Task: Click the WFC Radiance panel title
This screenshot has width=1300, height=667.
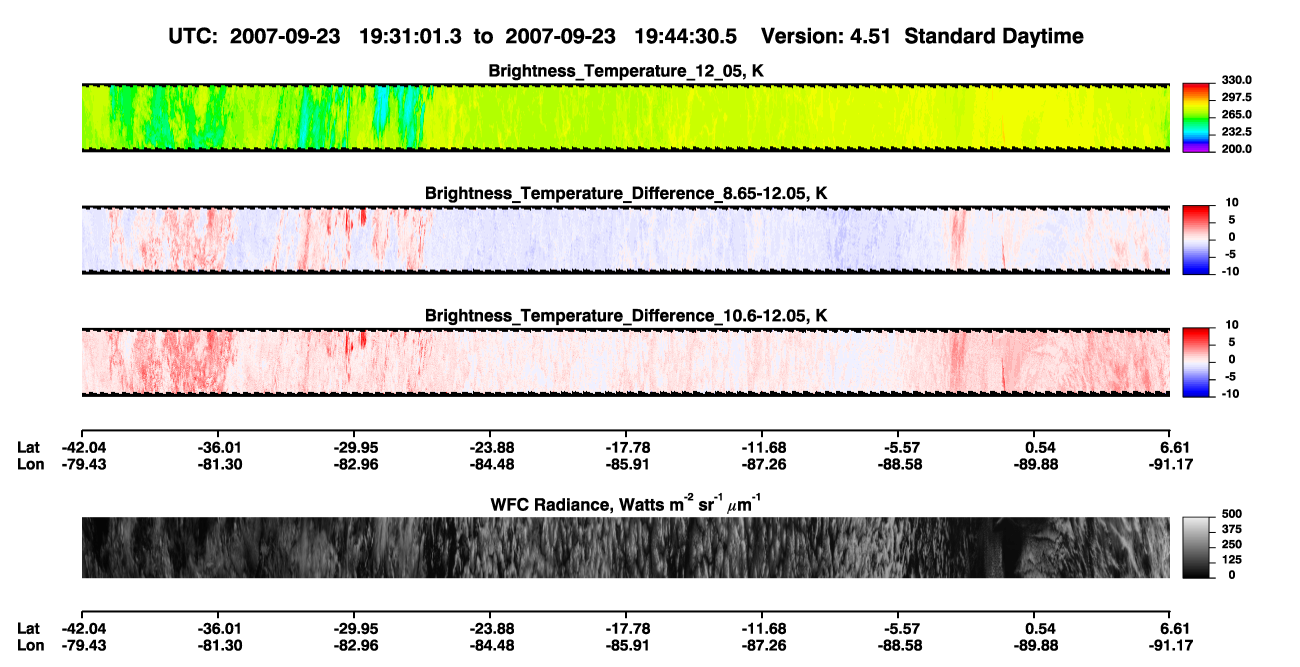Action: tap(625, 503)
